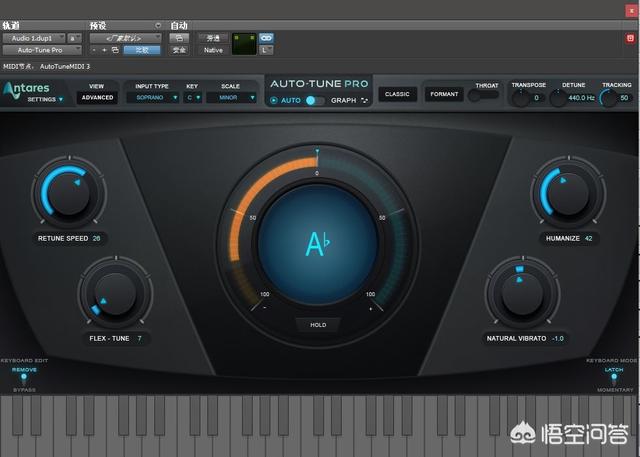
Task: Switch view with the ADVANCED button
Action: [x=97, y=98]
